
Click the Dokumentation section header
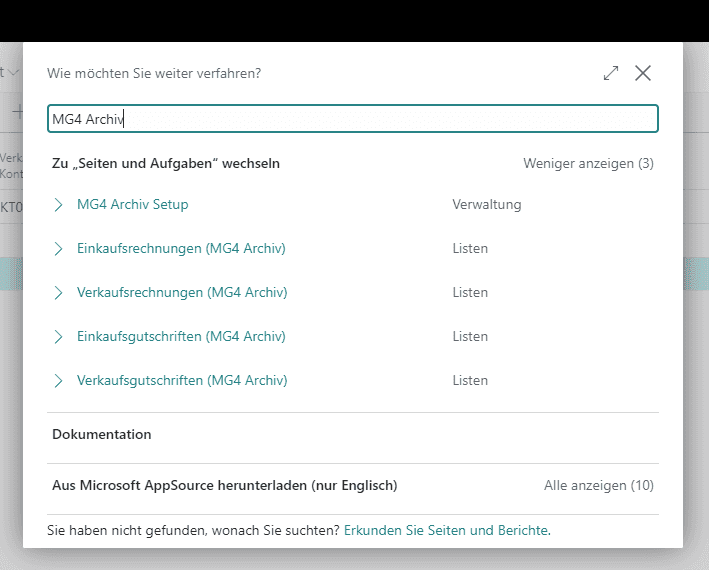point(102,435)
